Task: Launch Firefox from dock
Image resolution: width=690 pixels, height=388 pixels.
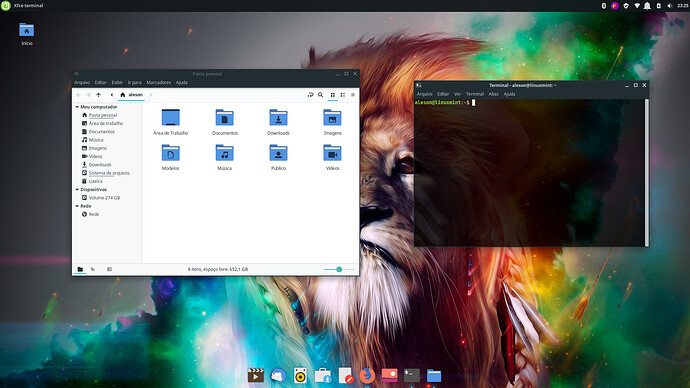Action: click(x=367, y=375)
